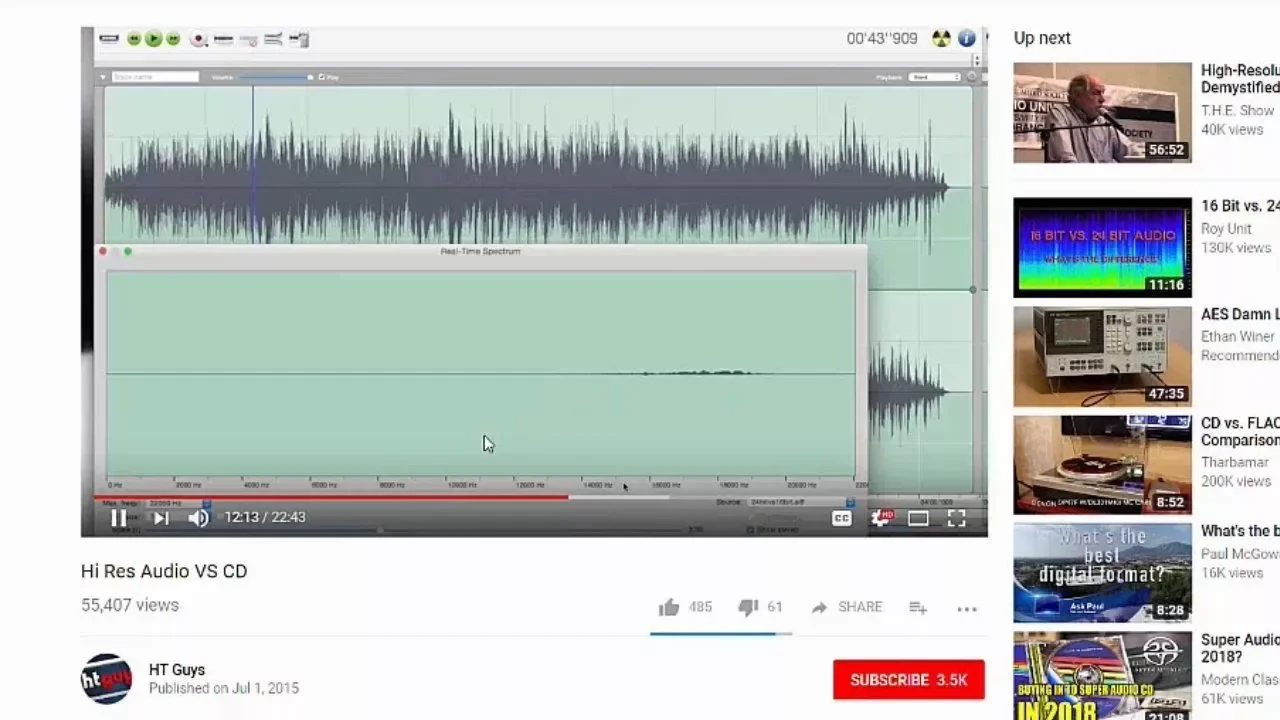Open the 'AES Damn L' video title

pyautogui.click(x=1240, y=314)
